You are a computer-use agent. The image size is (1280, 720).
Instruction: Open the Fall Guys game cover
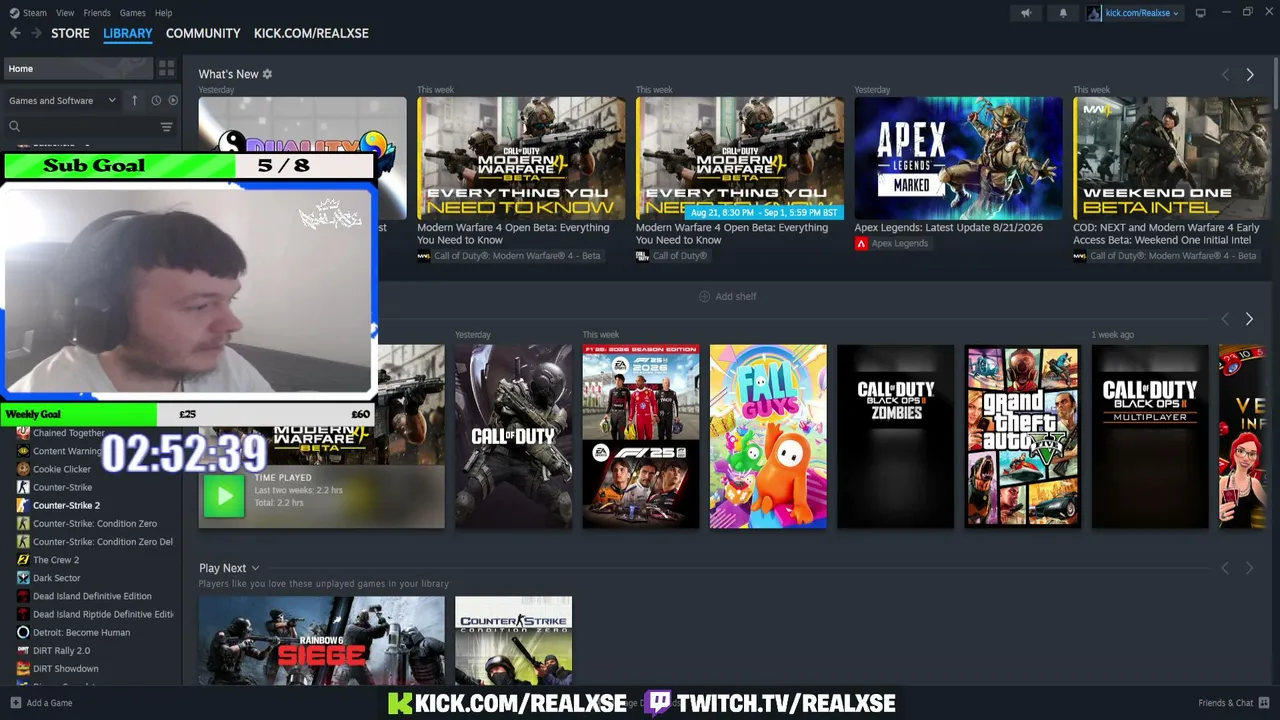click(768, 436)
